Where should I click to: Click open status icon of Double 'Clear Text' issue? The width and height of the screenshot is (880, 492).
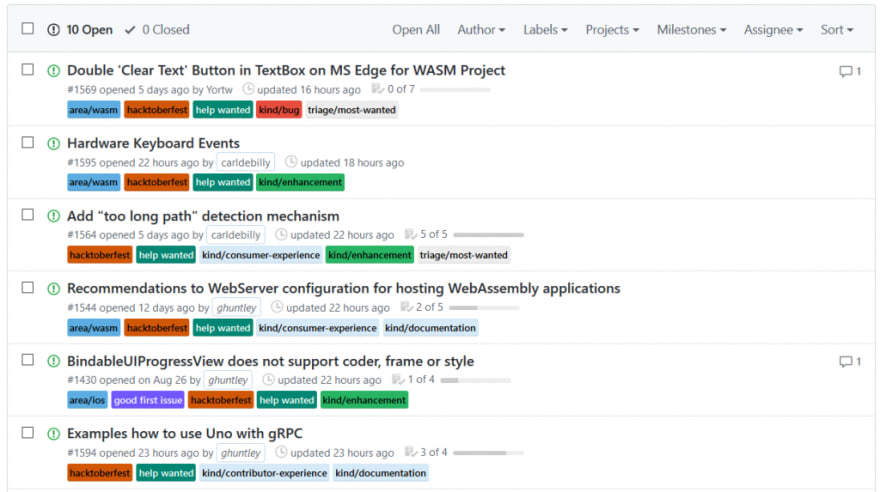click(53, 71)
